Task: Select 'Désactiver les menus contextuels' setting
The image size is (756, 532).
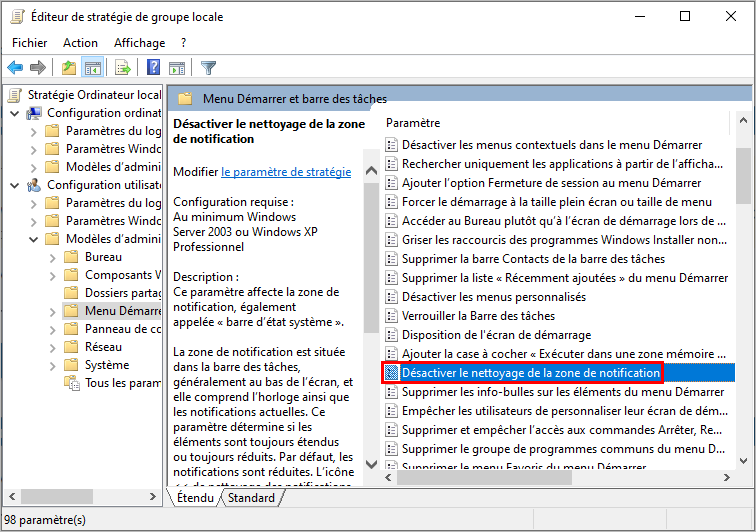Action: tap(552, 145)
